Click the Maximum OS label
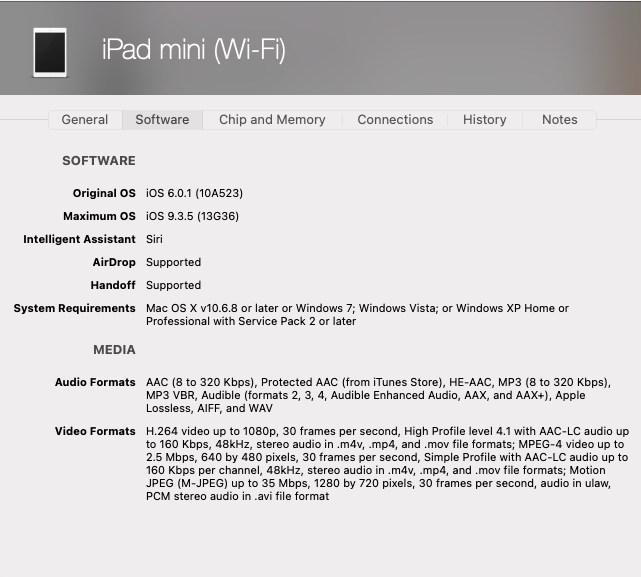The height and width of the screenshot is (577, 641). point(99,216)
